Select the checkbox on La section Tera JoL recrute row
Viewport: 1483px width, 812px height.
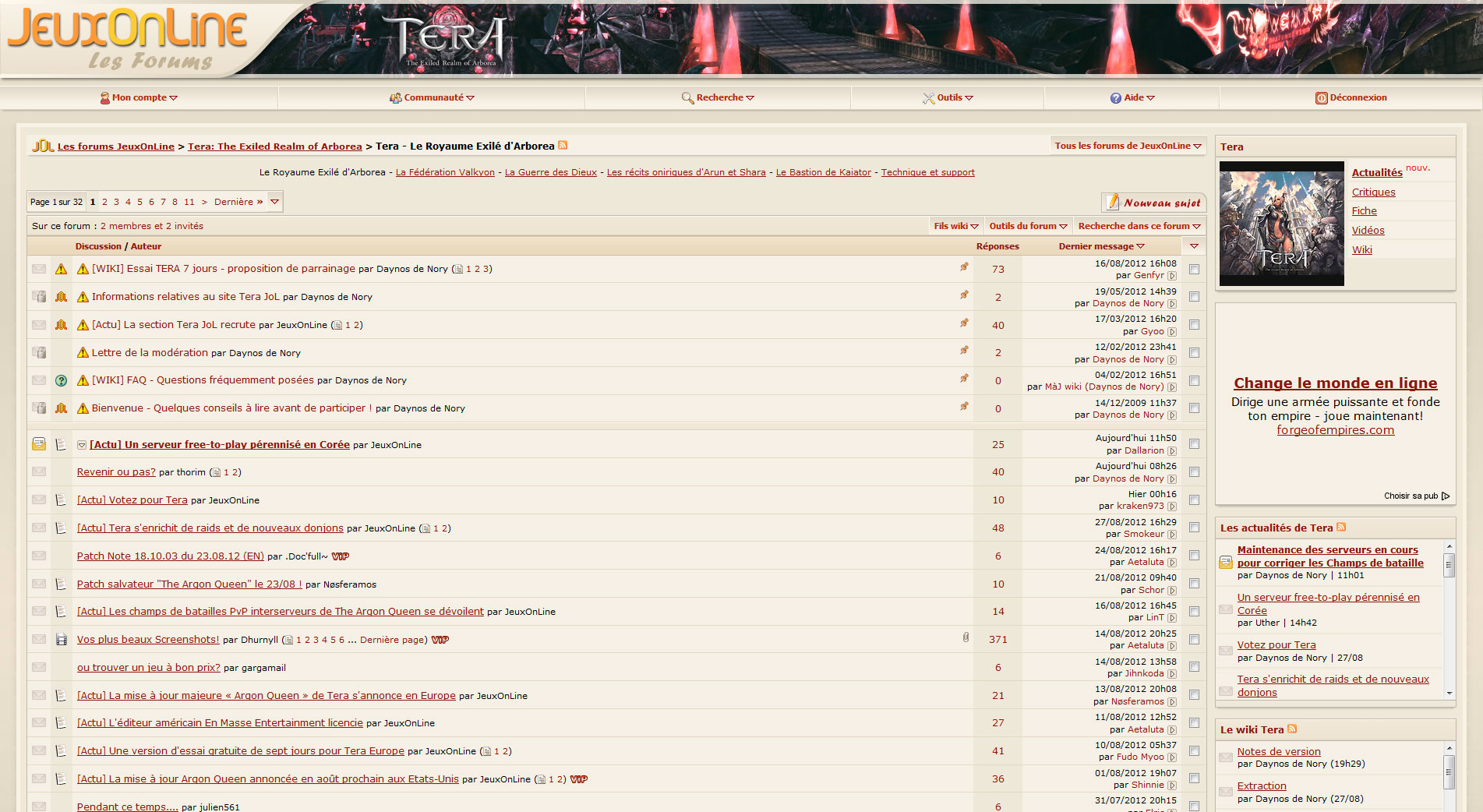click(1194, 325)
